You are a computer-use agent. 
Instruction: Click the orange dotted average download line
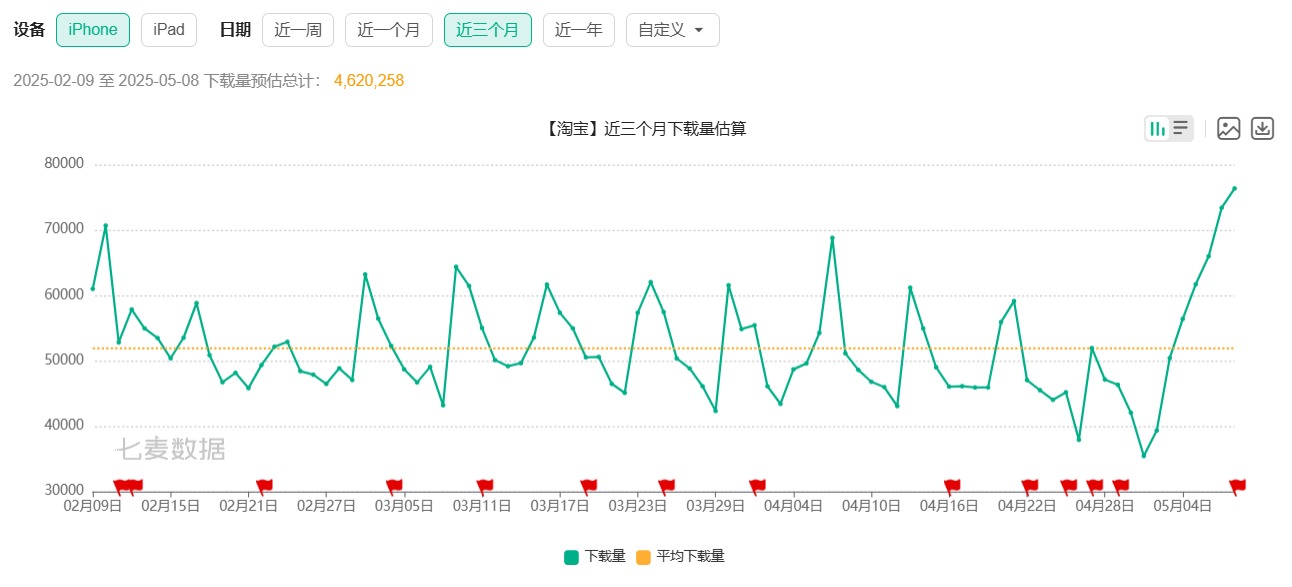(x=664, y=348)
